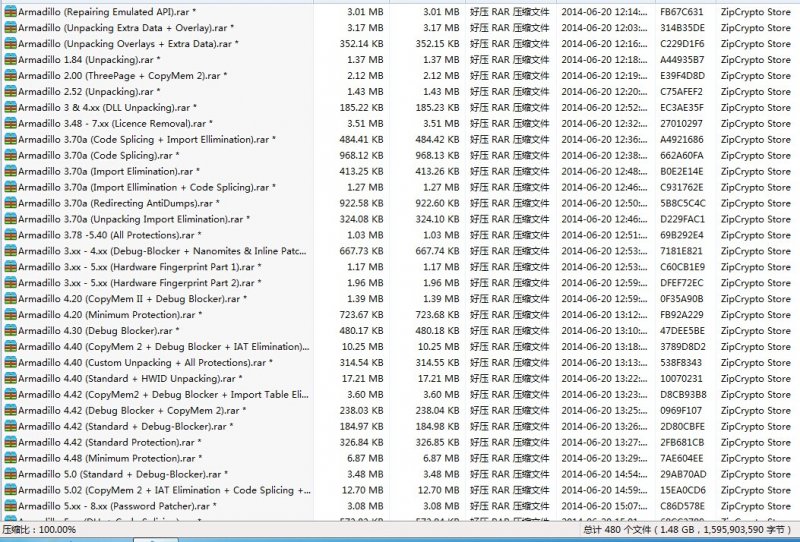This screenshot has height=542, width=800.
Task: Click file name Armadillo 4.40 (CopyMem 2 + Debug Blocker + IAT Elimination)
Action: 164,347
